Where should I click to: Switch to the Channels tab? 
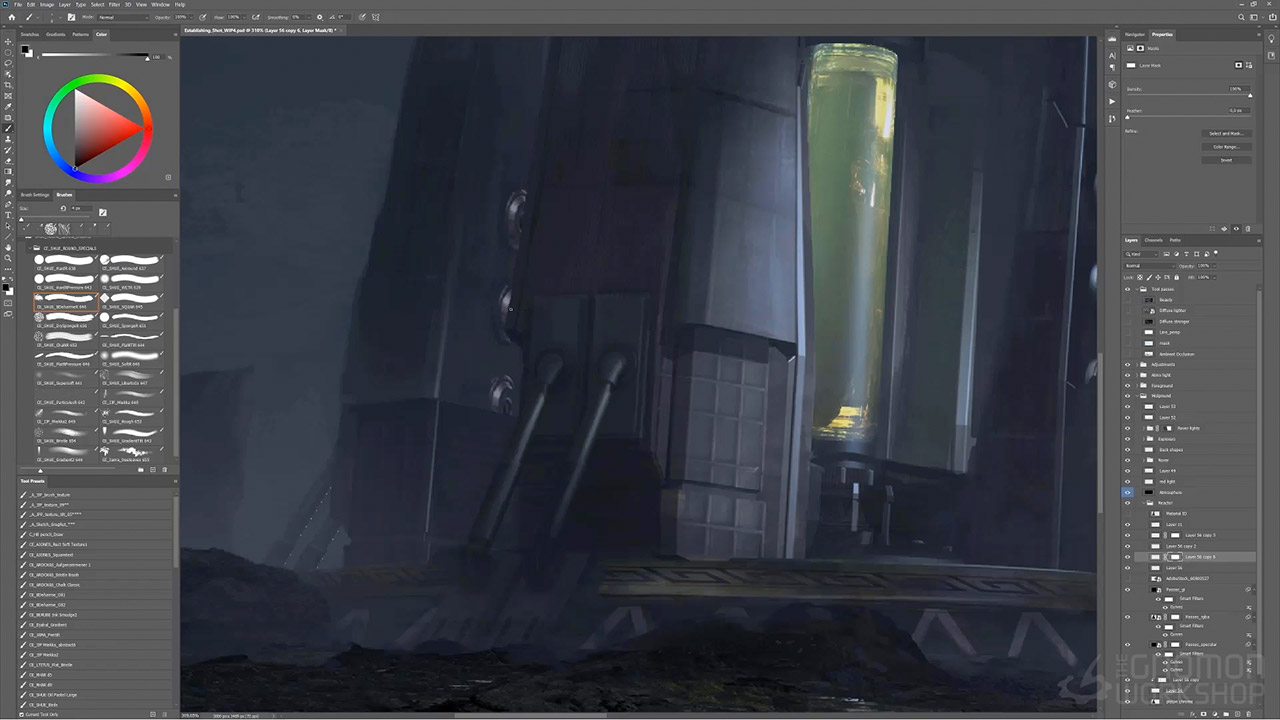click(x=1154, y=240)
